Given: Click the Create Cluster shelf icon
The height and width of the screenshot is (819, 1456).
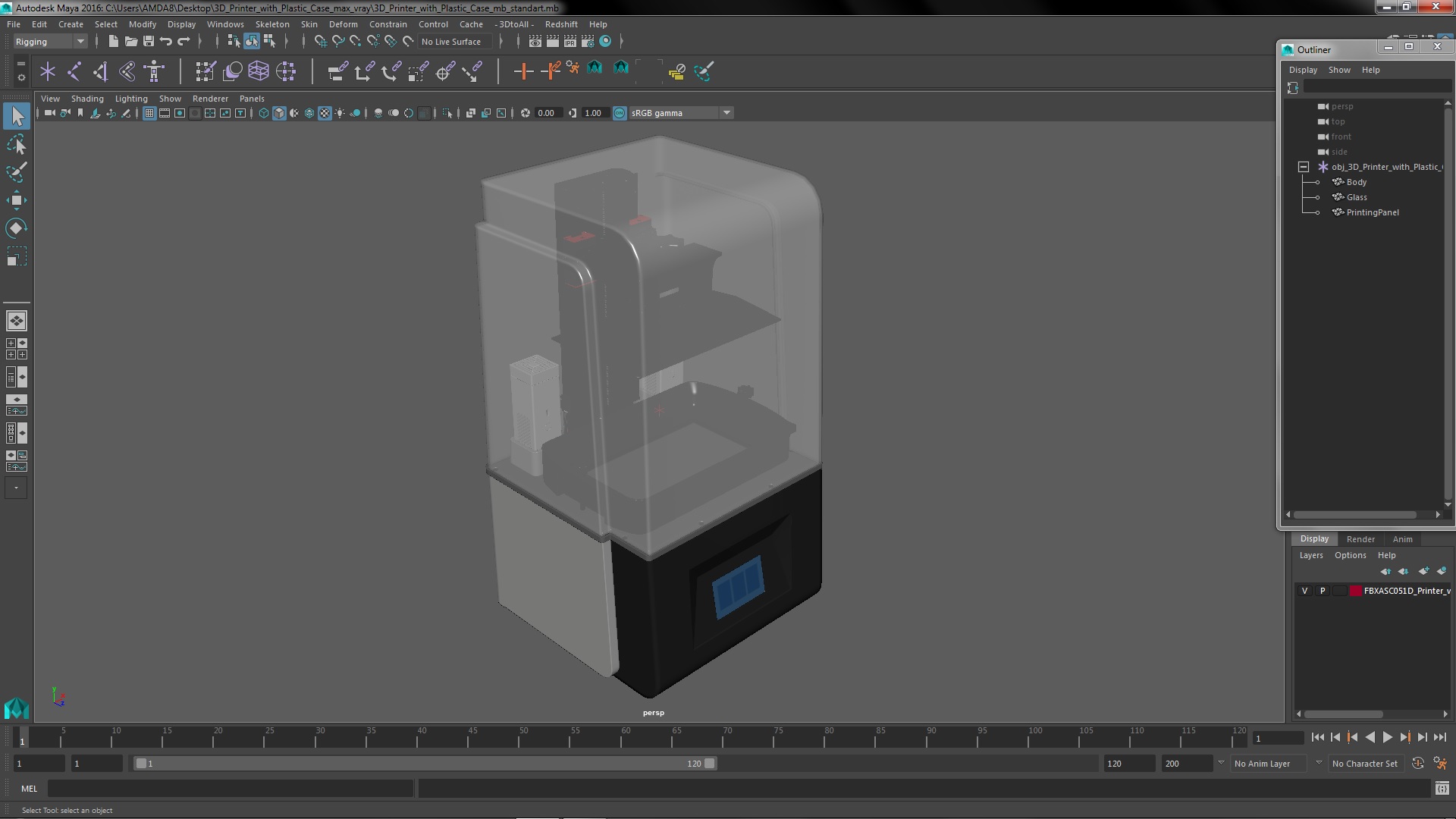Looking at the screenshot, I should (x=286, y=72).
